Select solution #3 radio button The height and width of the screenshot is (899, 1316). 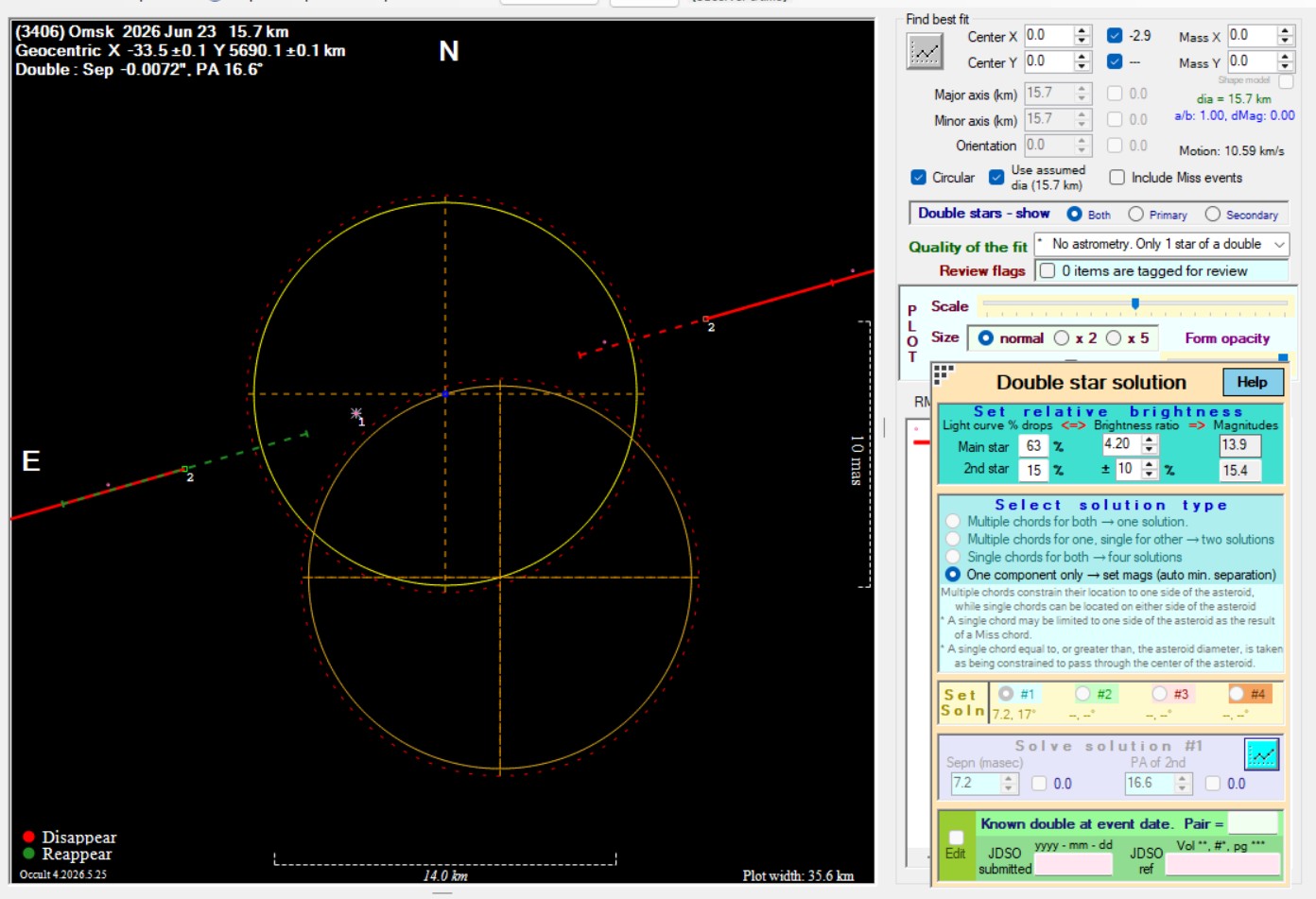[x=1160, y=694]
